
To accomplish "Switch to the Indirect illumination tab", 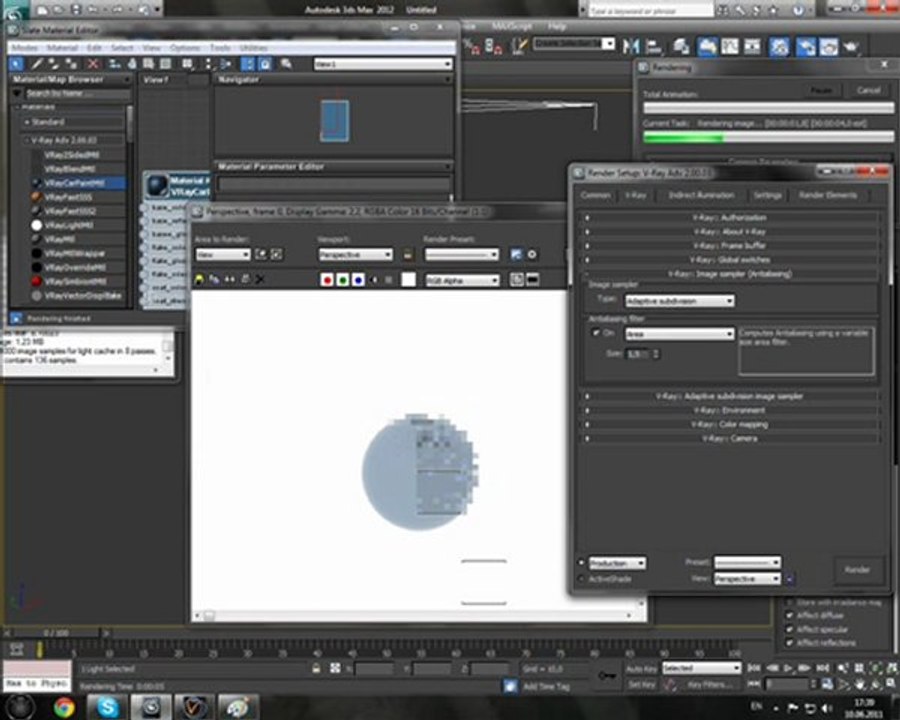I will coord(701,195).
